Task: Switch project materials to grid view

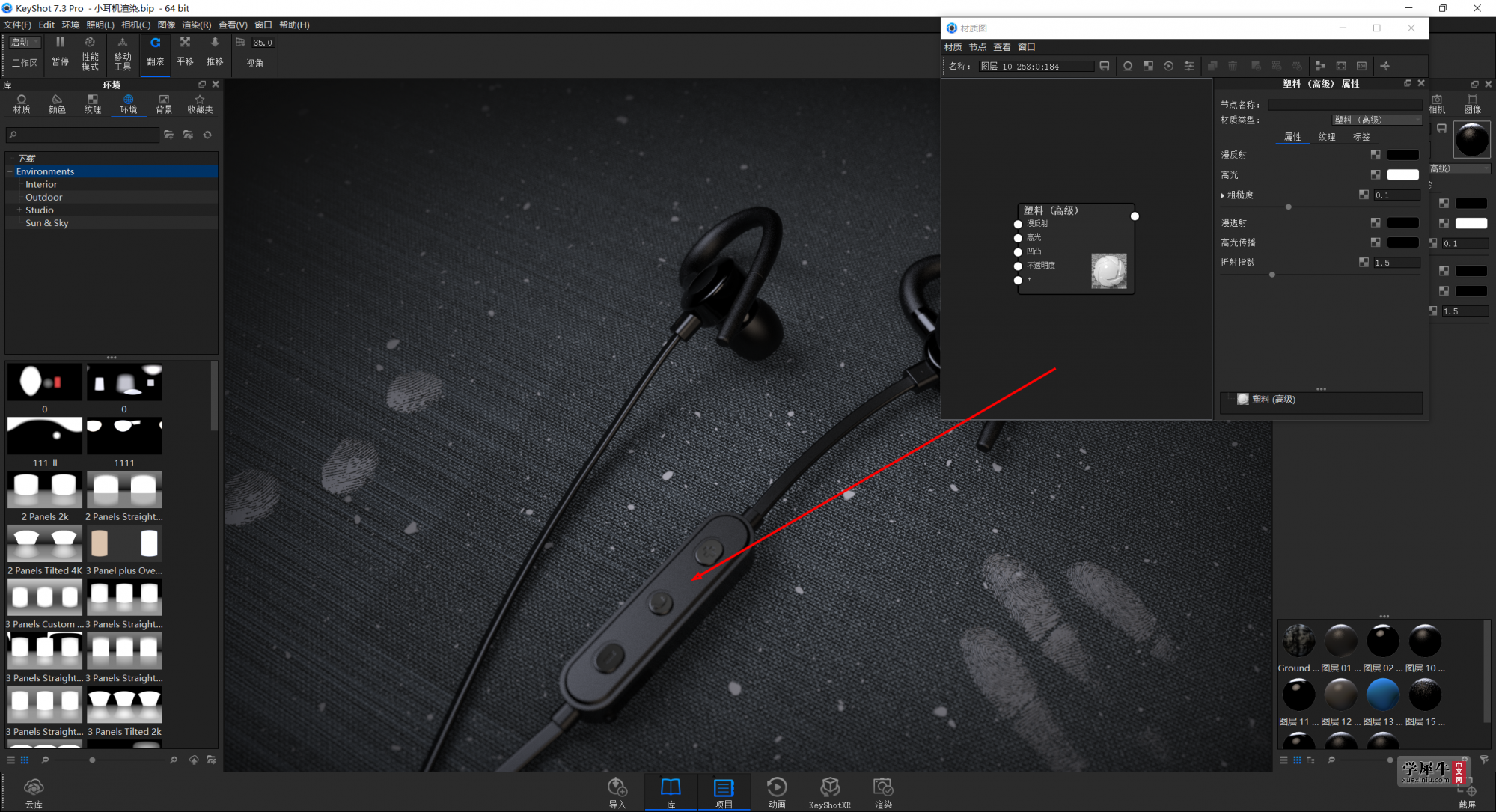Action: coord(1297,760)
